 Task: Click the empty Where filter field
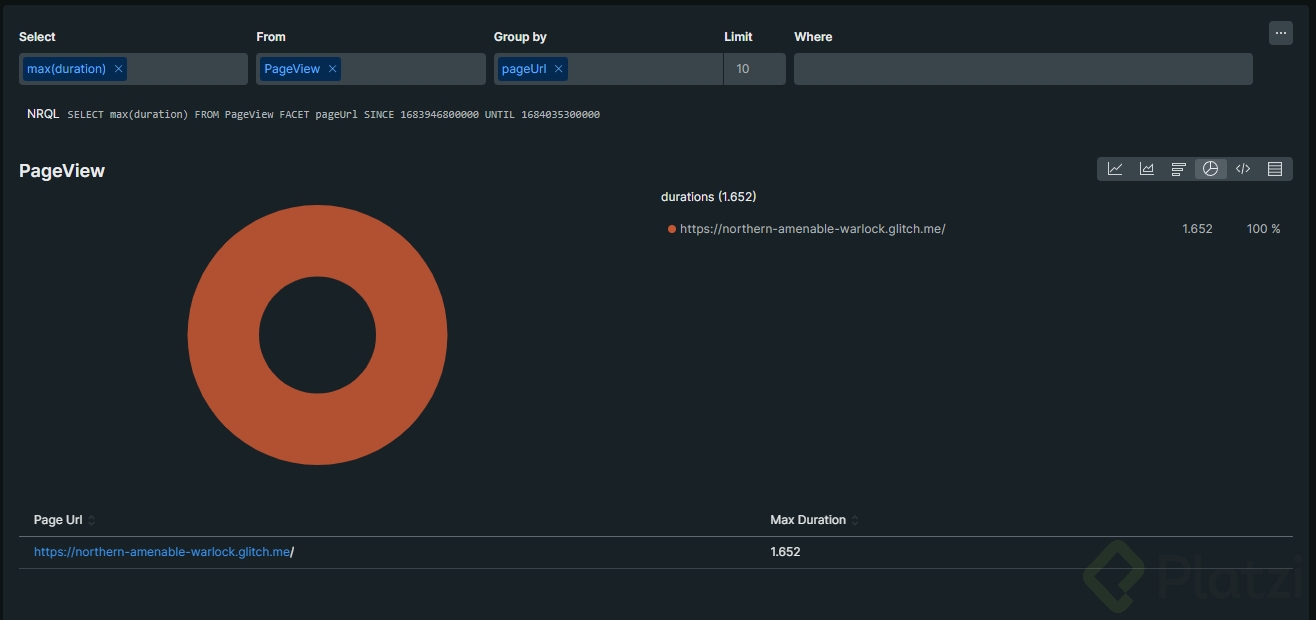tap(1023, 69)
